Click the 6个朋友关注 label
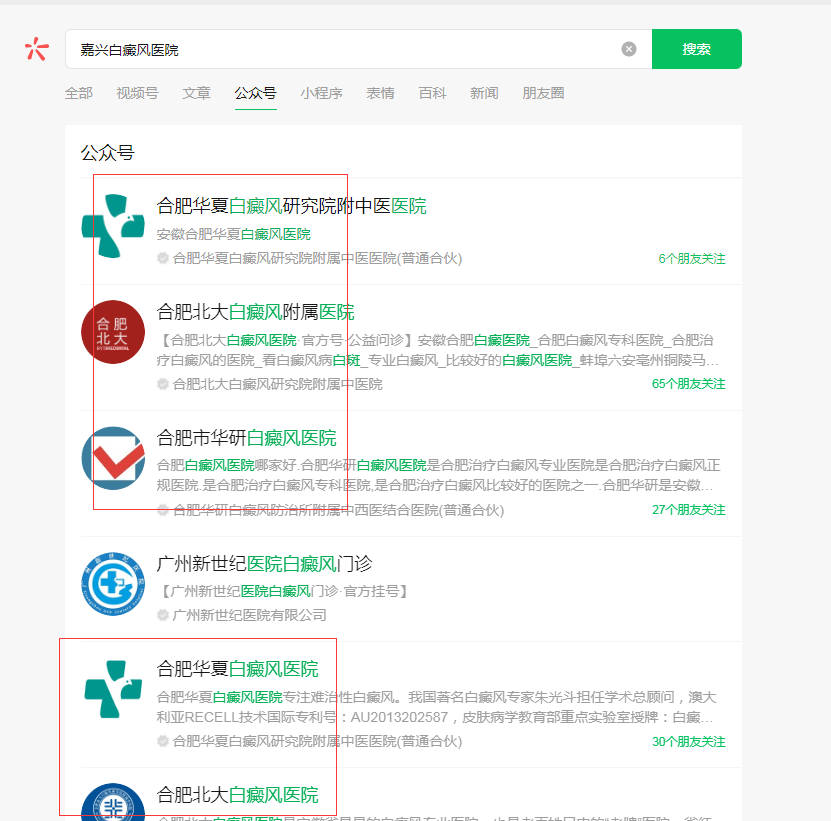Screen dimensions: 831x821 coord(692,259)
